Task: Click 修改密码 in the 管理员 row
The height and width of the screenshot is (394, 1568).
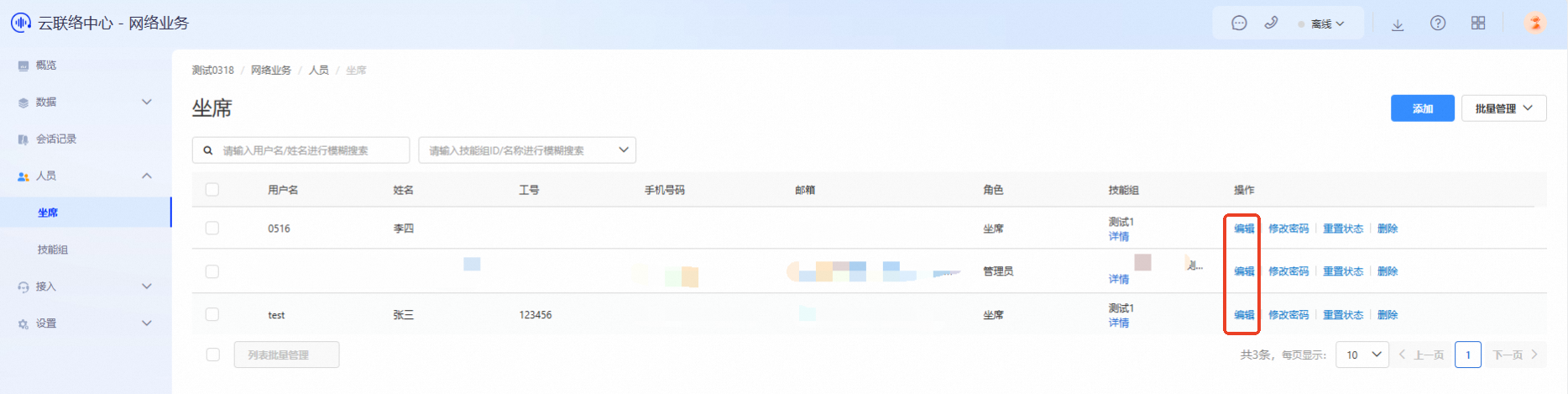Action: 1288,271
